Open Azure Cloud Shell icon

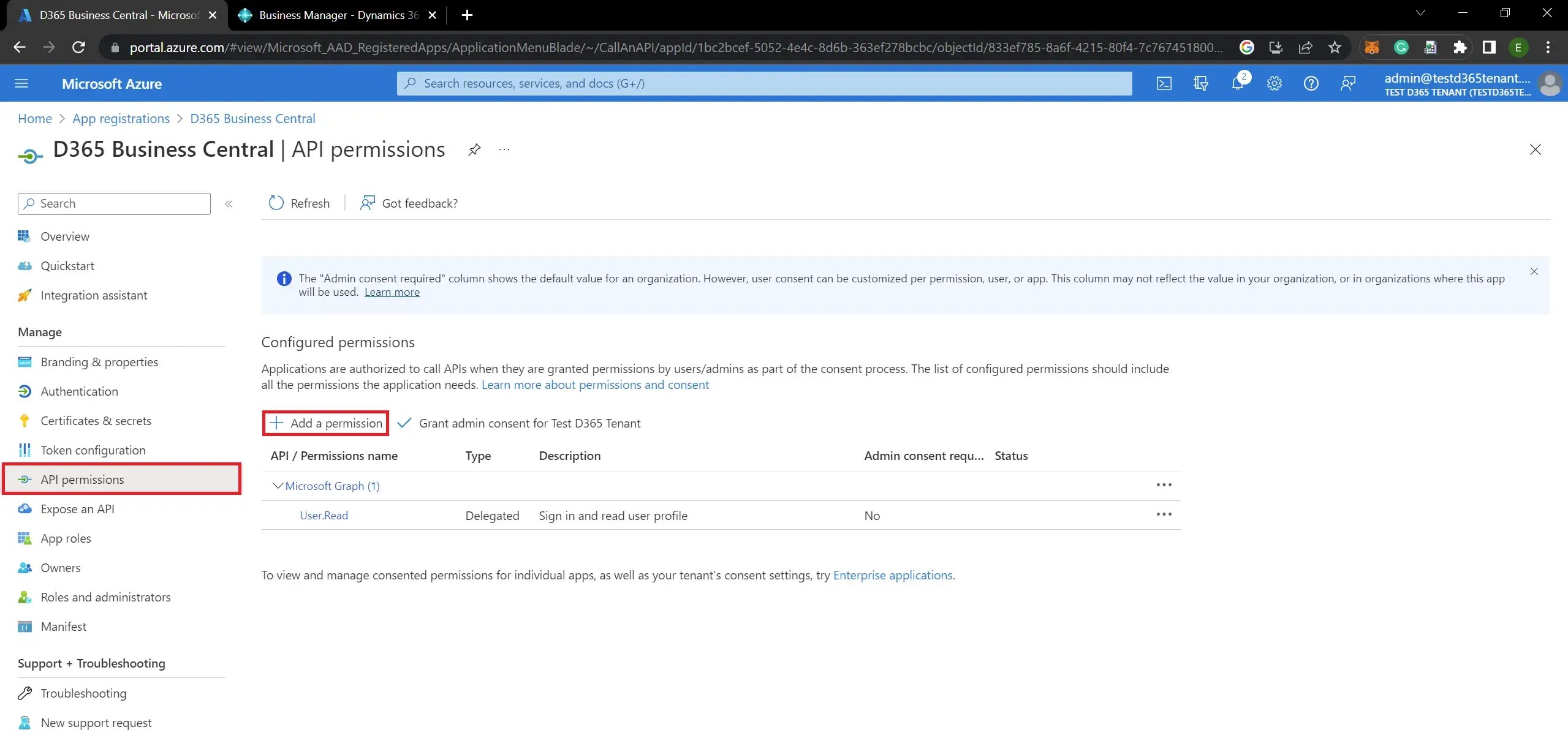coord(1164,83)
